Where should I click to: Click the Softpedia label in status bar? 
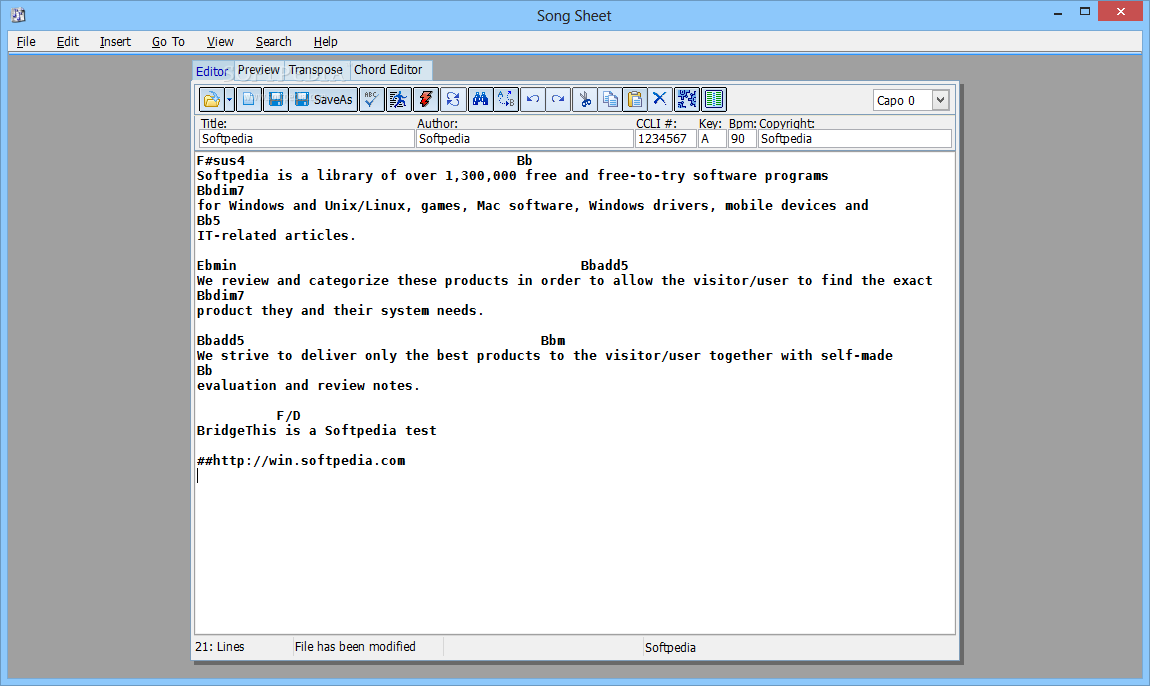[x=670, y=647]
